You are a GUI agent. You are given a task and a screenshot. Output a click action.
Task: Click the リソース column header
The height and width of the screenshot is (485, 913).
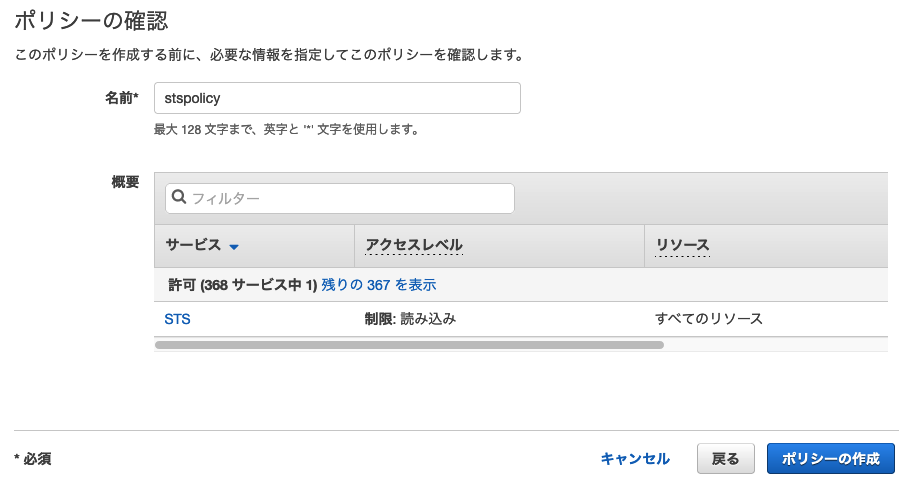[682, 246]
